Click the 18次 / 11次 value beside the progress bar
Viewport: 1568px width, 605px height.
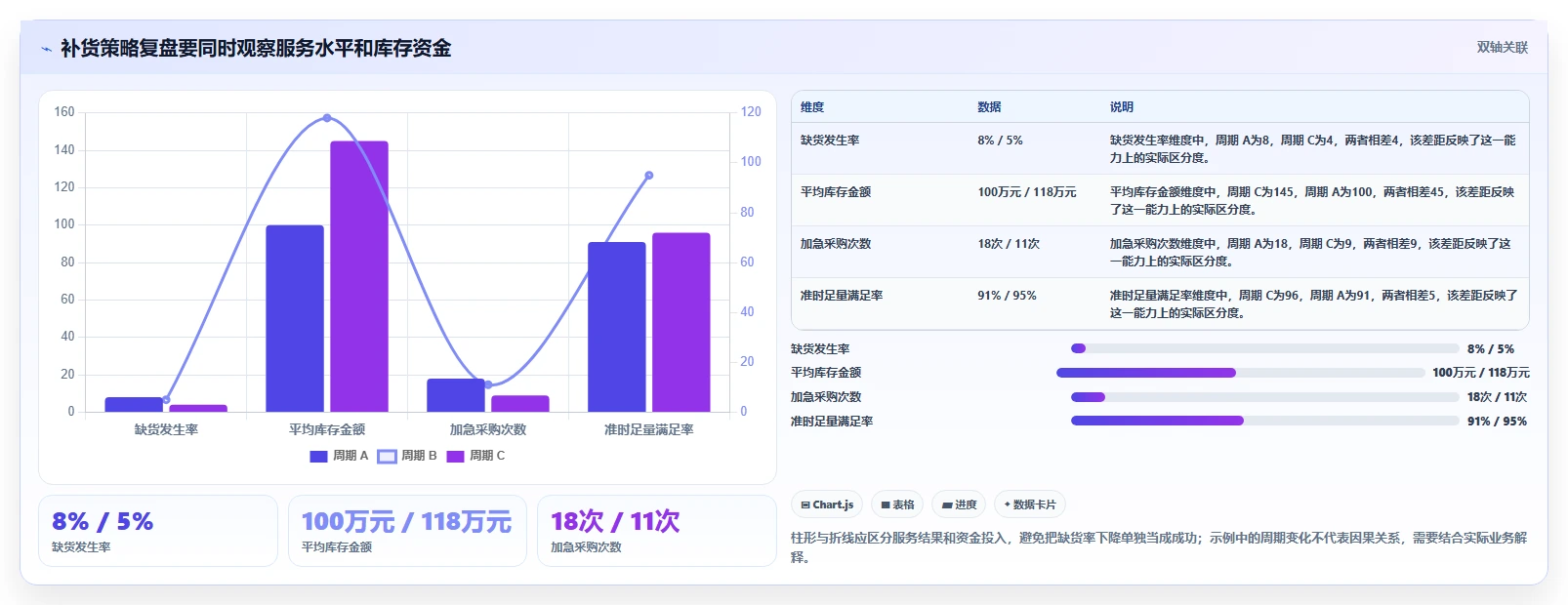[1497, 397]
